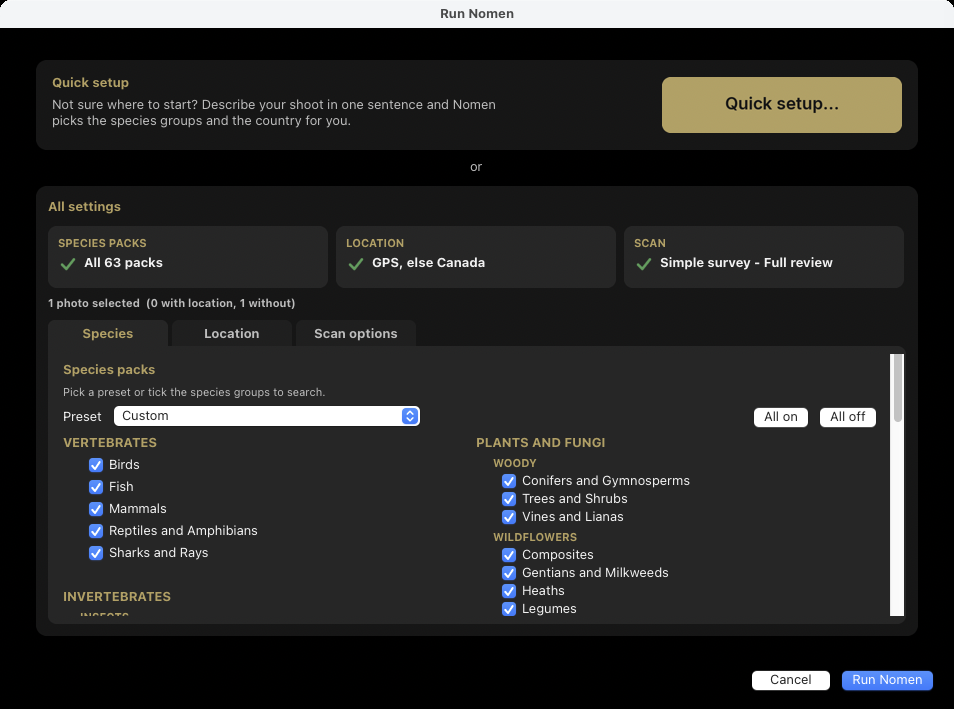Turn all species packs on
The width and height of the screenshot is (954, 709).
(x=781, y=417)
